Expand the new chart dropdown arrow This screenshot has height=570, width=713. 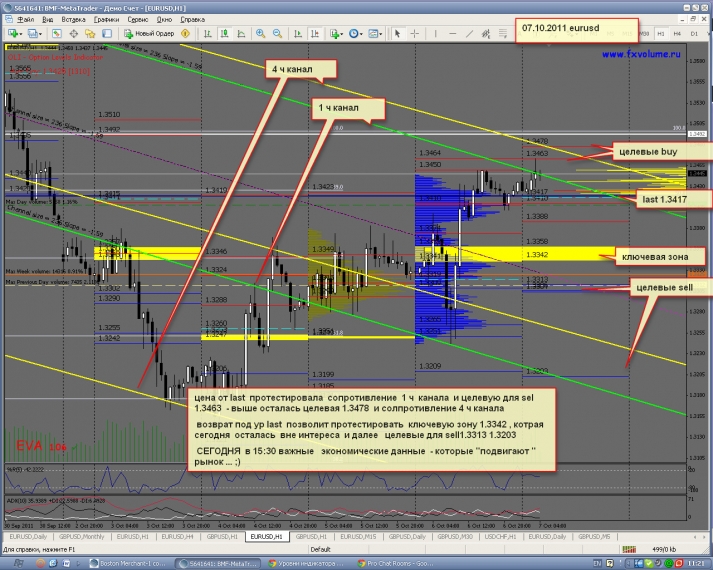click(21, 34)
